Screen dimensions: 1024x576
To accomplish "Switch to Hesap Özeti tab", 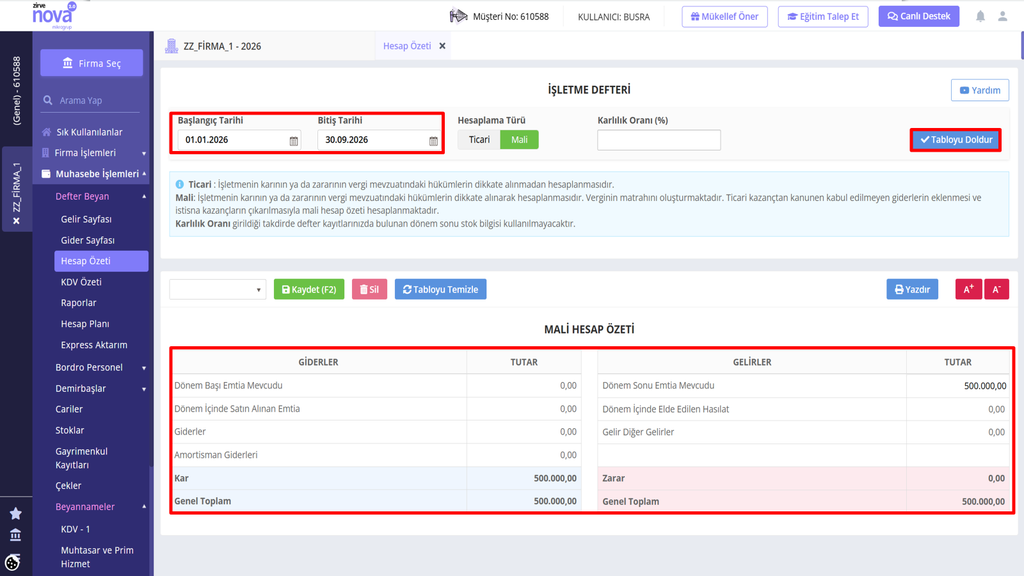I will [x=407, y=46].
